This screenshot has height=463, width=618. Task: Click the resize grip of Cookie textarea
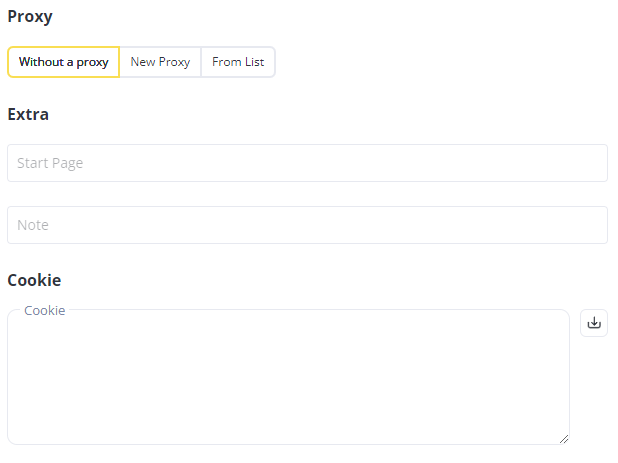[564, 439]
